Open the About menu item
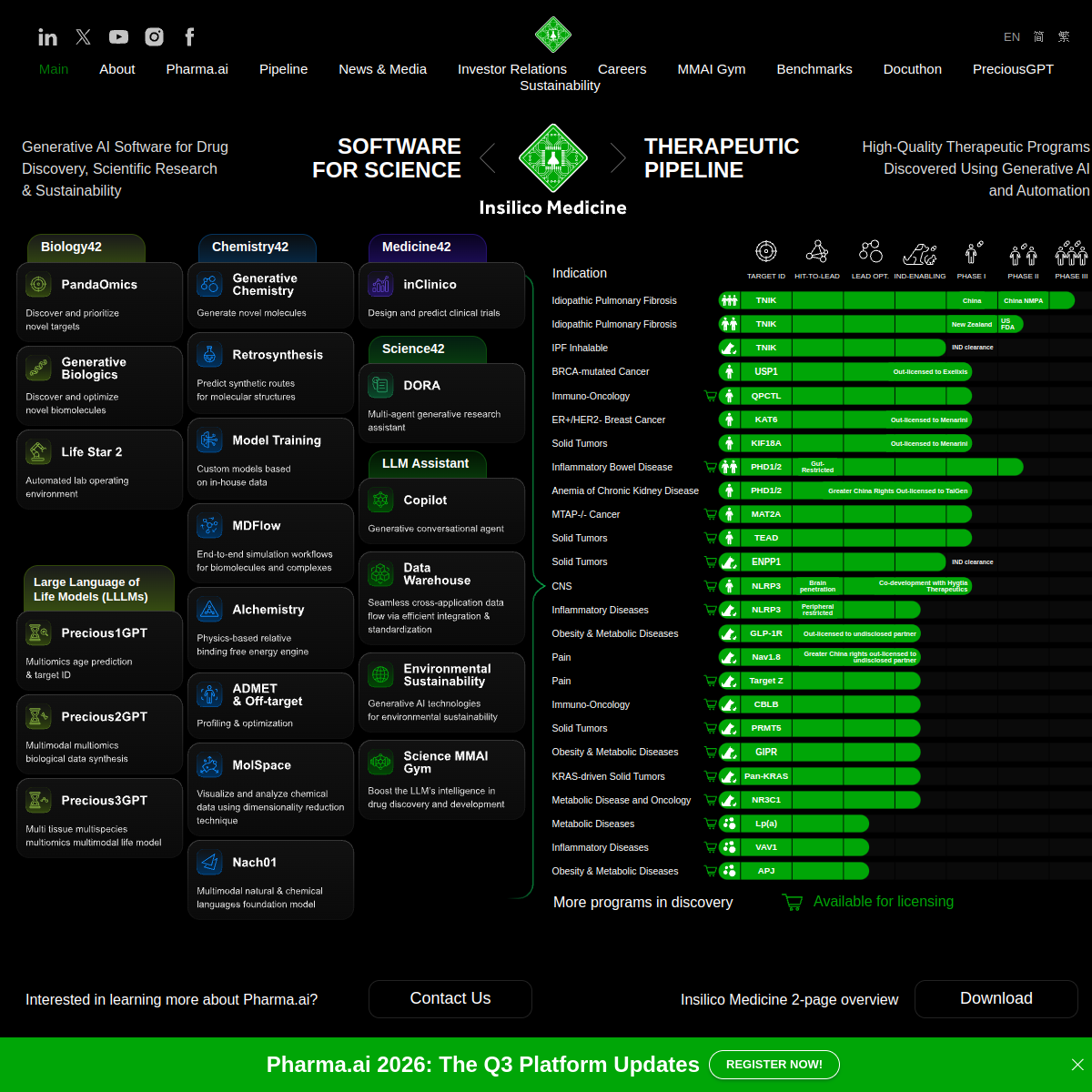 point(117,69)
